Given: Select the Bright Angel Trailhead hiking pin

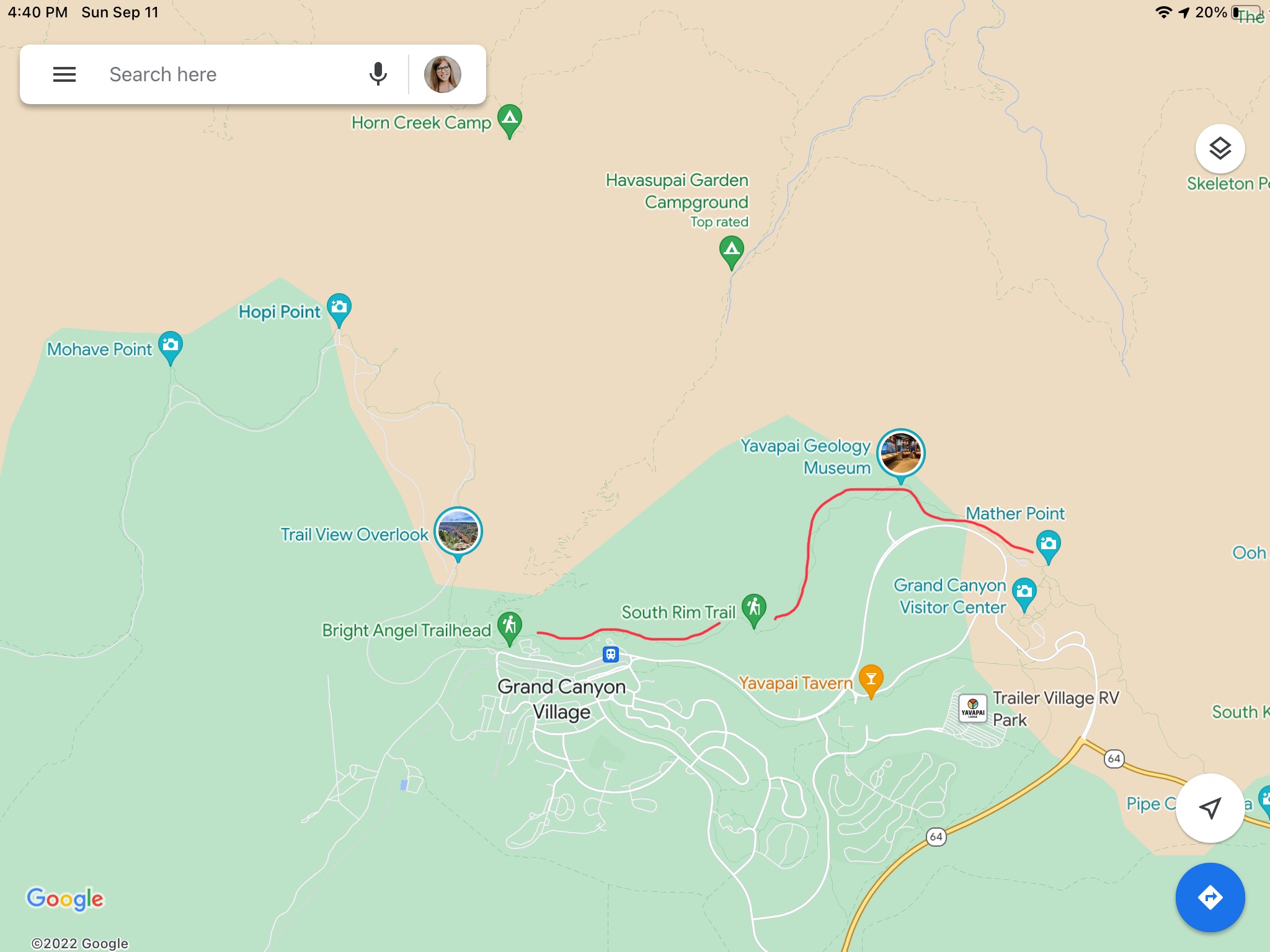Looking at the screenshot, I should (x=510, y=628).
